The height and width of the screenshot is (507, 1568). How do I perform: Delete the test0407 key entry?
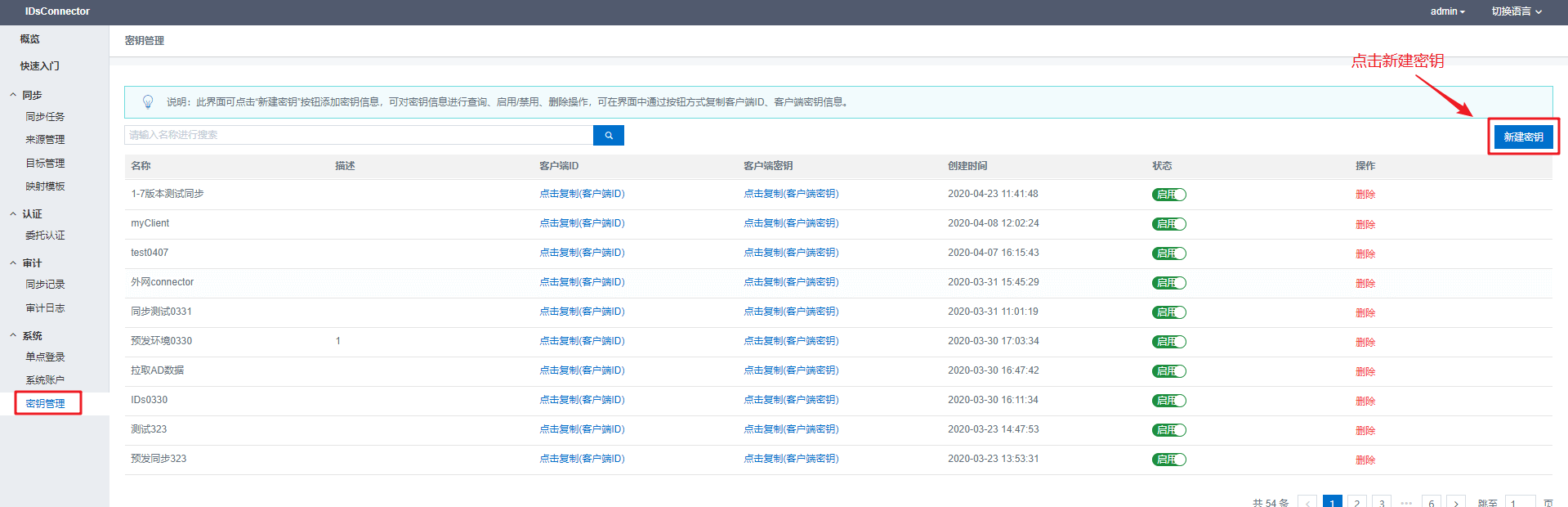[1365, 253]
